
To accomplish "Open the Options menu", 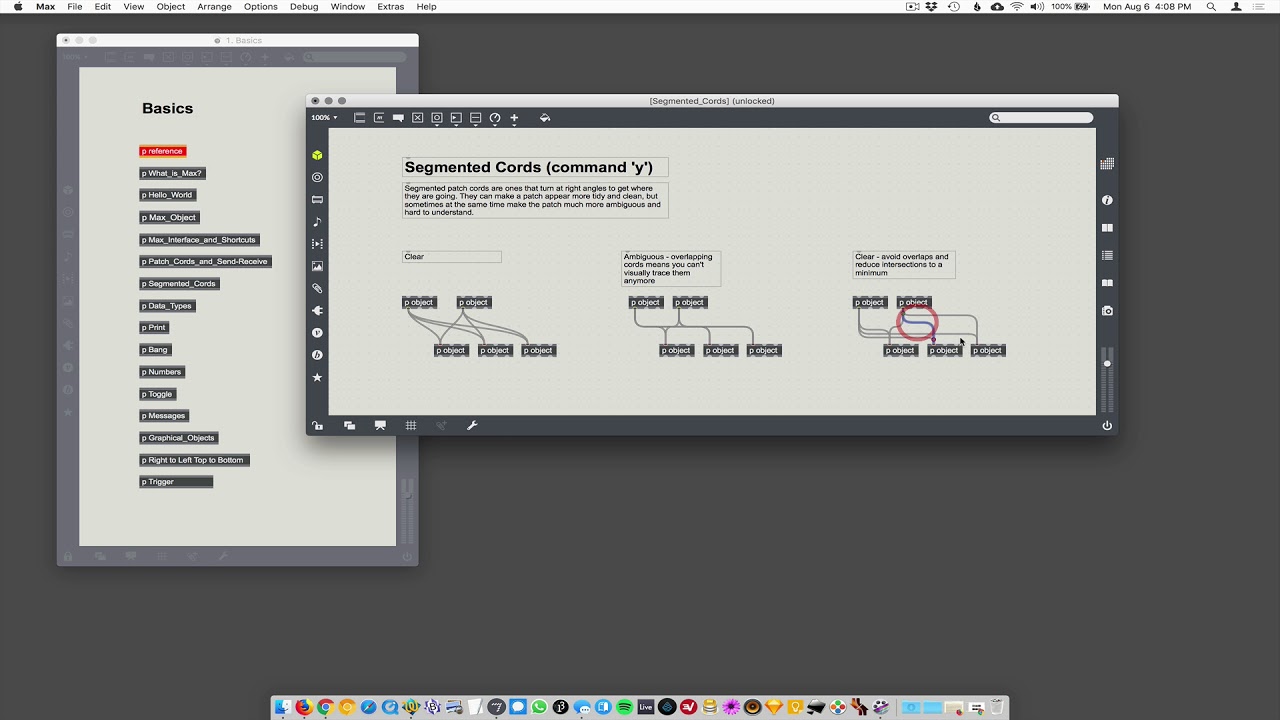I will [261, 7].
